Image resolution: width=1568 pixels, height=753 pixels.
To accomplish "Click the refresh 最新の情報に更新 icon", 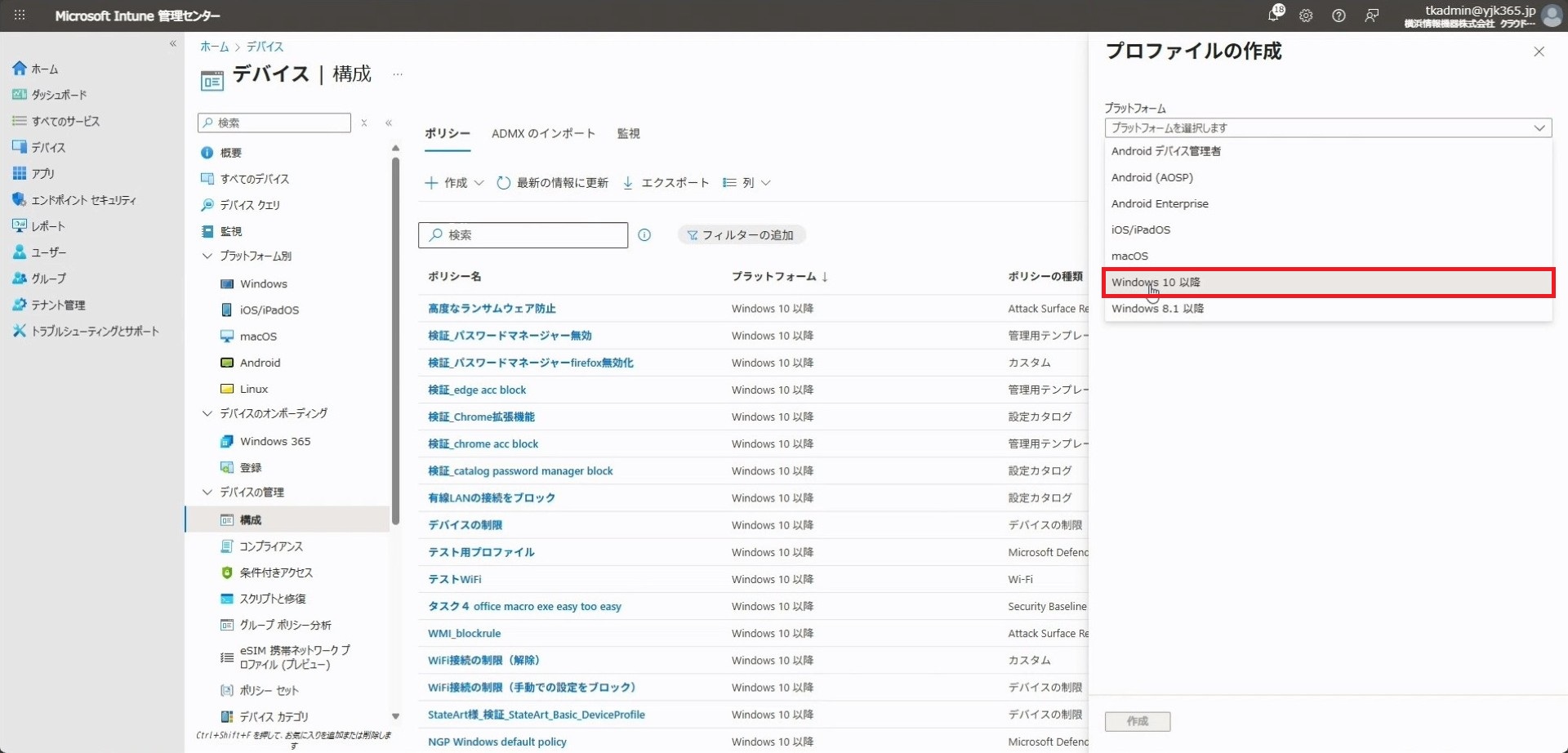I will pyautogui.click(x=504, y=183).
